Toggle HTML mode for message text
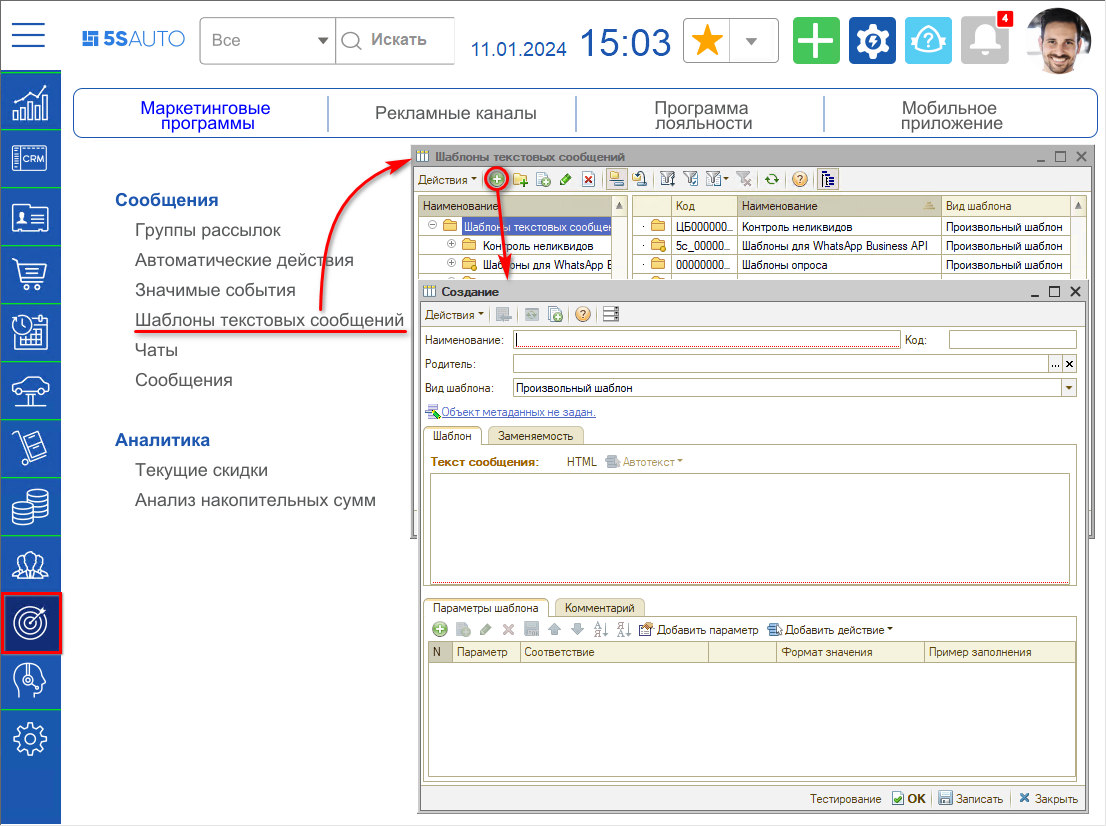The image size is (1106, 826). (581, 461)
